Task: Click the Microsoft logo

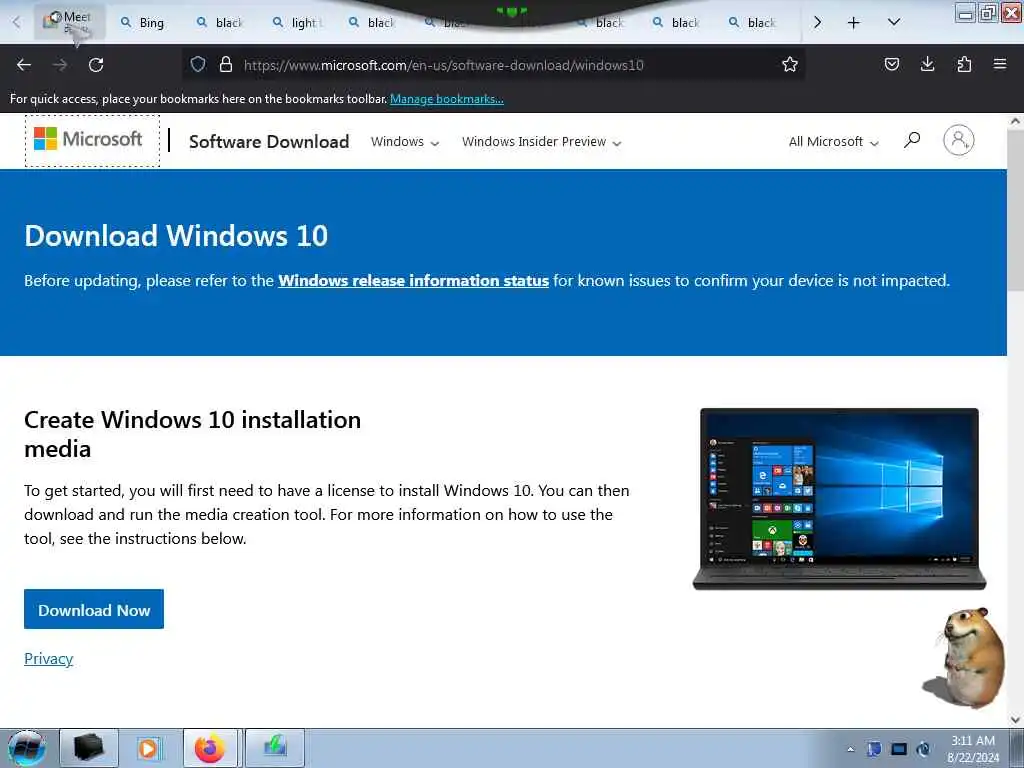Action: click(88, 139)
